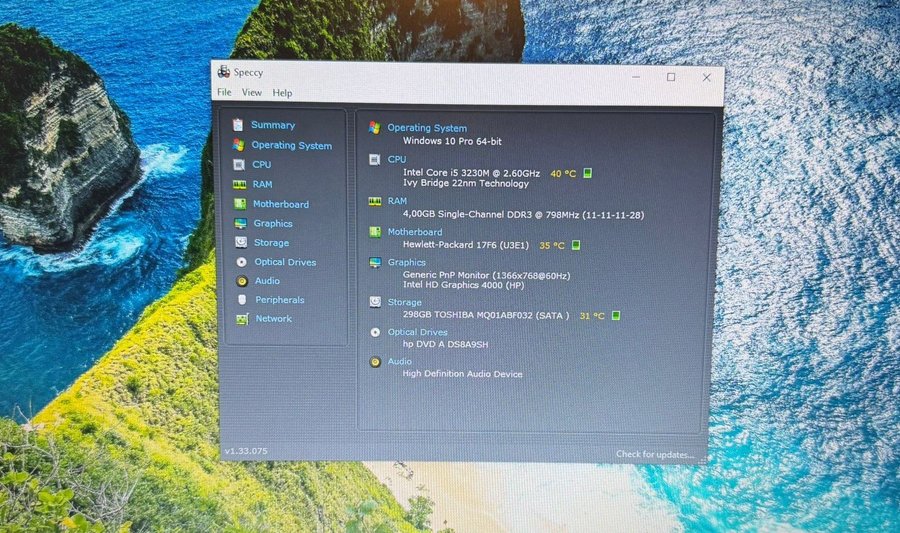The image size is (900, 533).
Task: Click the Storage drive icon in sidebar
Action: pos(241,243)
